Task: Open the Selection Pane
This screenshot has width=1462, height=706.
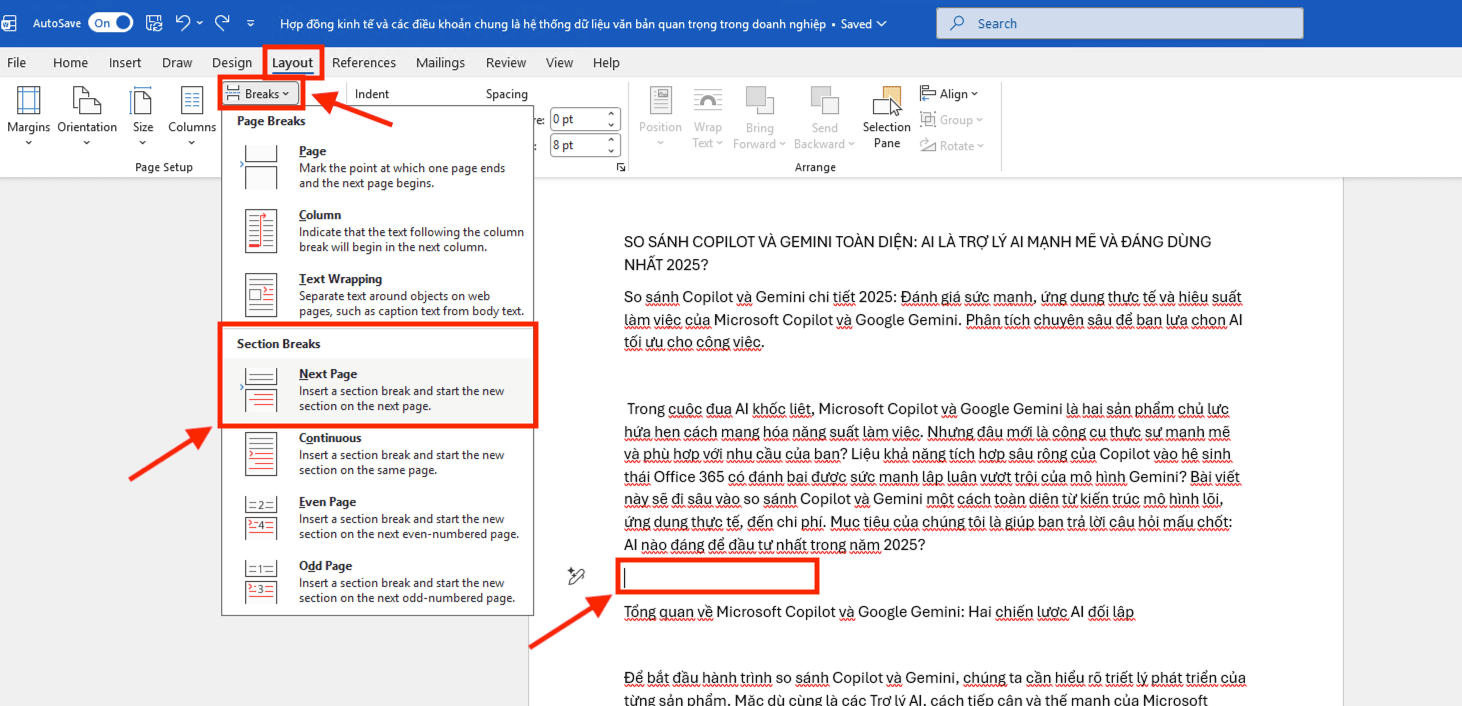Action: click(x=887, y=116)
